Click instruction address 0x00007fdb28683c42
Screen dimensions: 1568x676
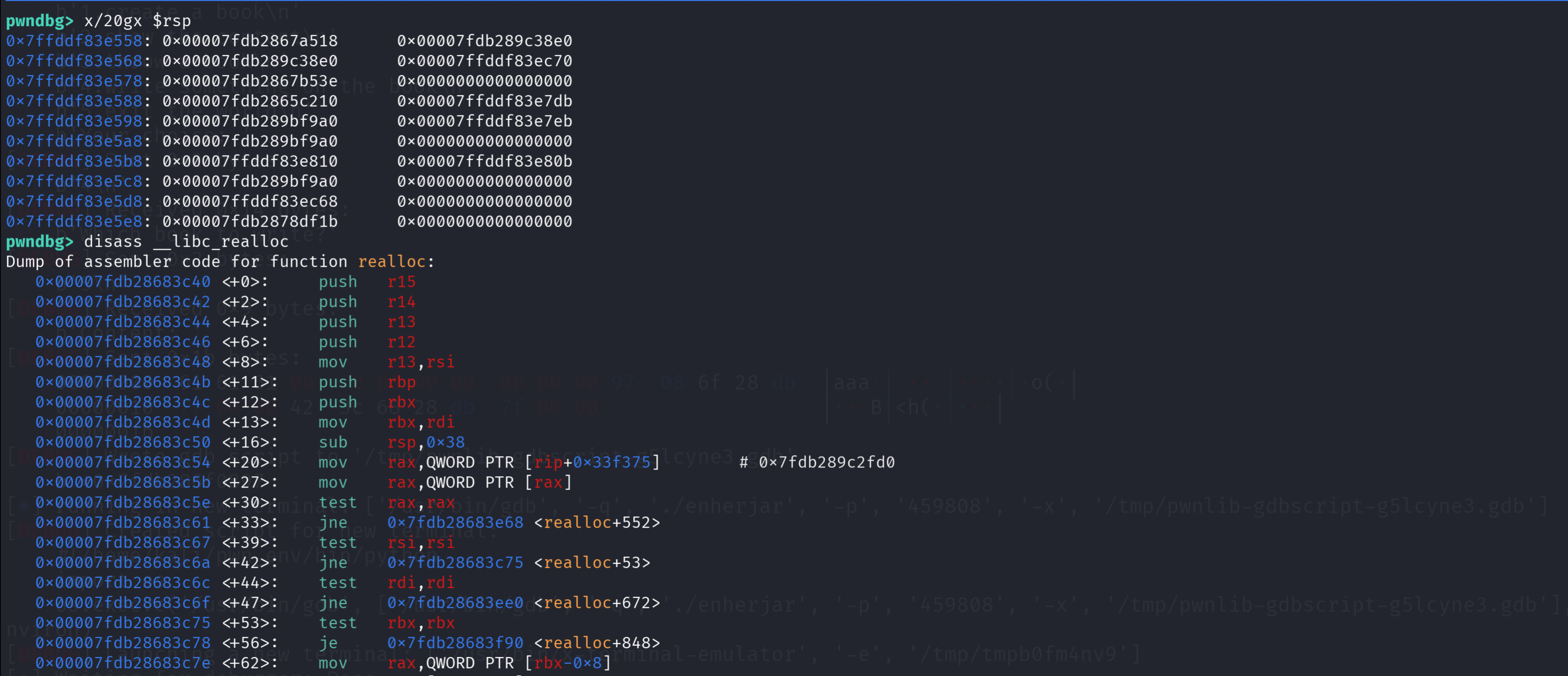click(123, 302)
